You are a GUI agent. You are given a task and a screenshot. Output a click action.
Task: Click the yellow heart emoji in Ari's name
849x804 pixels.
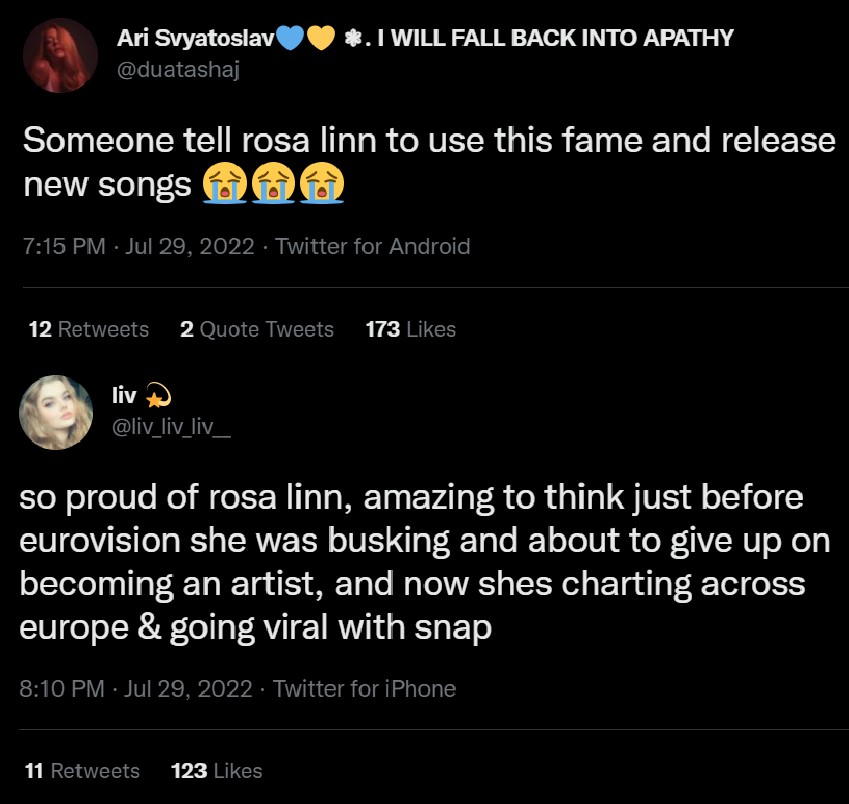point(320,38)
